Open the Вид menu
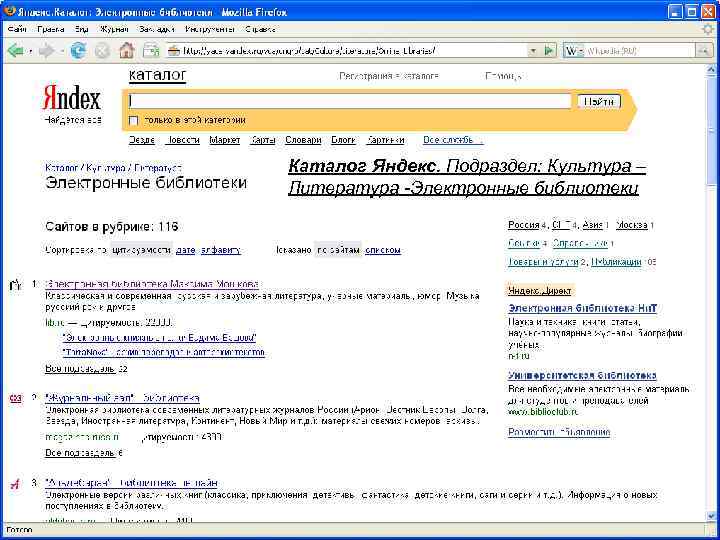The width and height of the screenshot is (720, 540). click(x=81, y=29)
